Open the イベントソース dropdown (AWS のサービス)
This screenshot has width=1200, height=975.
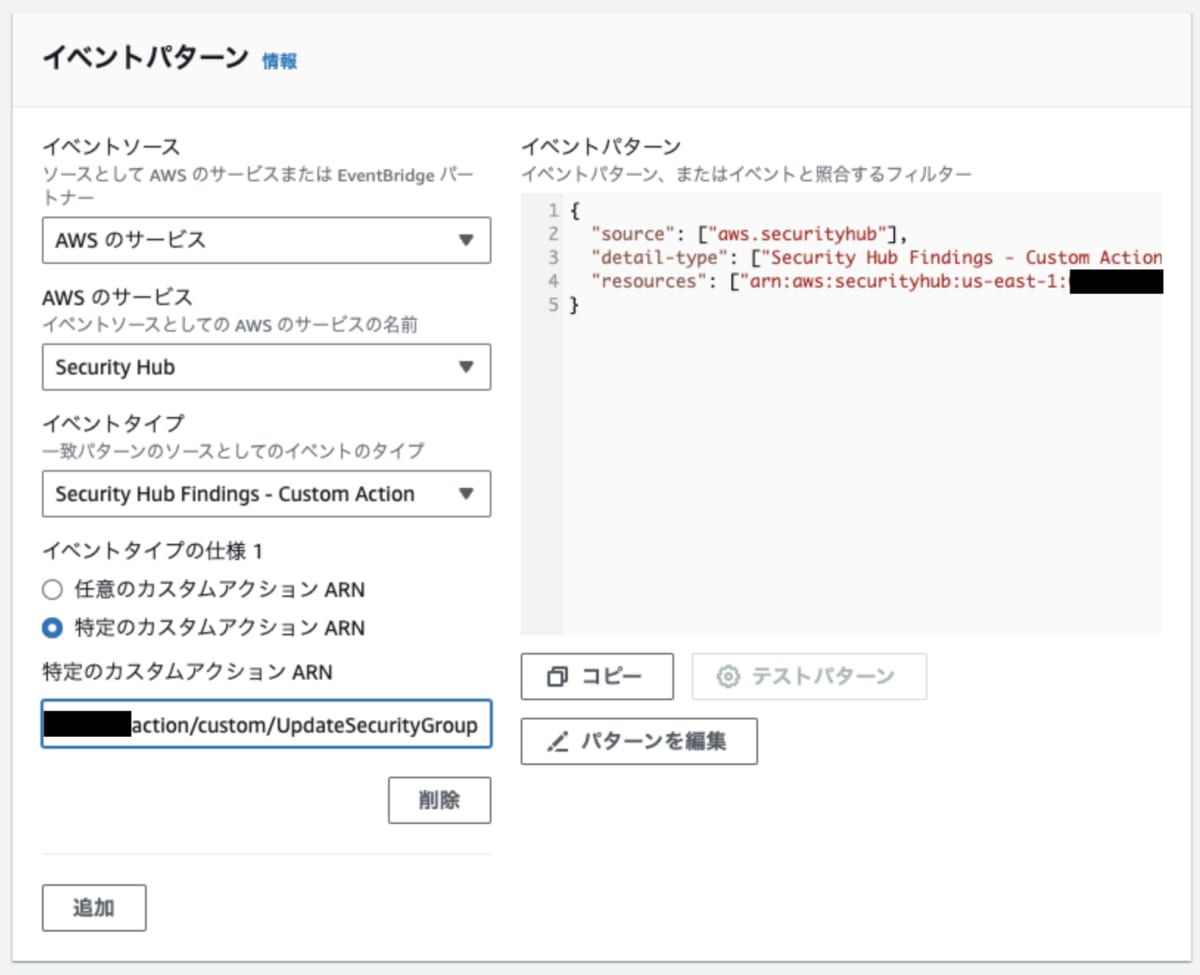tap(266, 240)
